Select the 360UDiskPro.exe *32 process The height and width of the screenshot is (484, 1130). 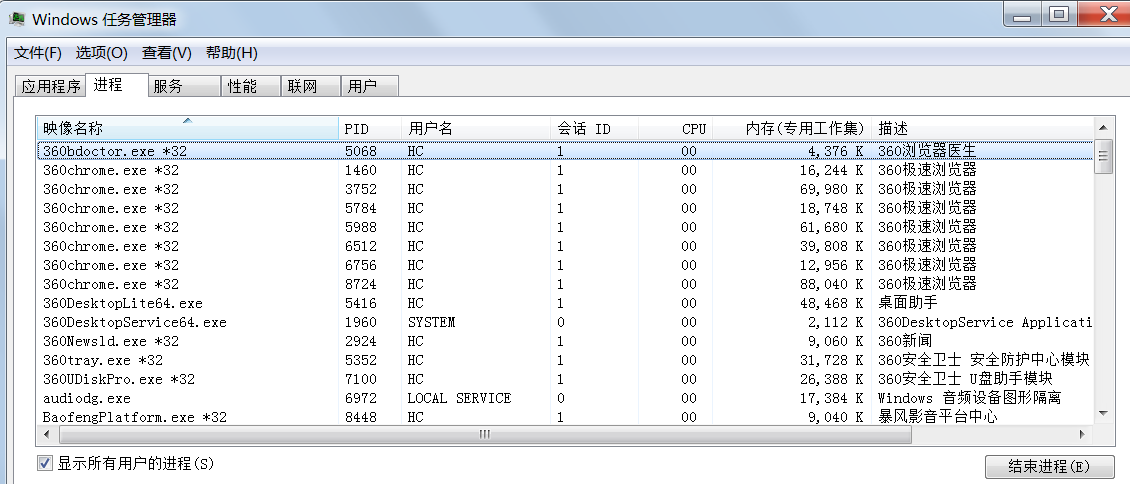tap(565, 379)
